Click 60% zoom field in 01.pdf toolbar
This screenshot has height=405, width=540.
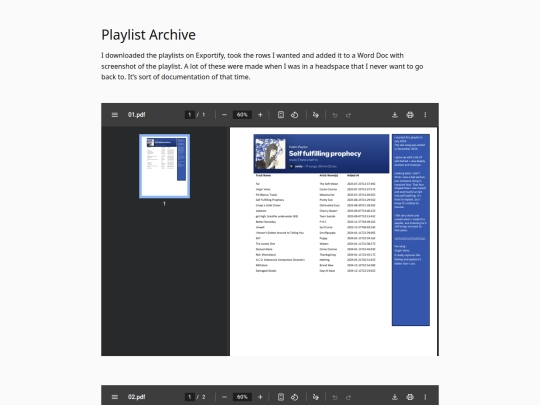(242, 115)
